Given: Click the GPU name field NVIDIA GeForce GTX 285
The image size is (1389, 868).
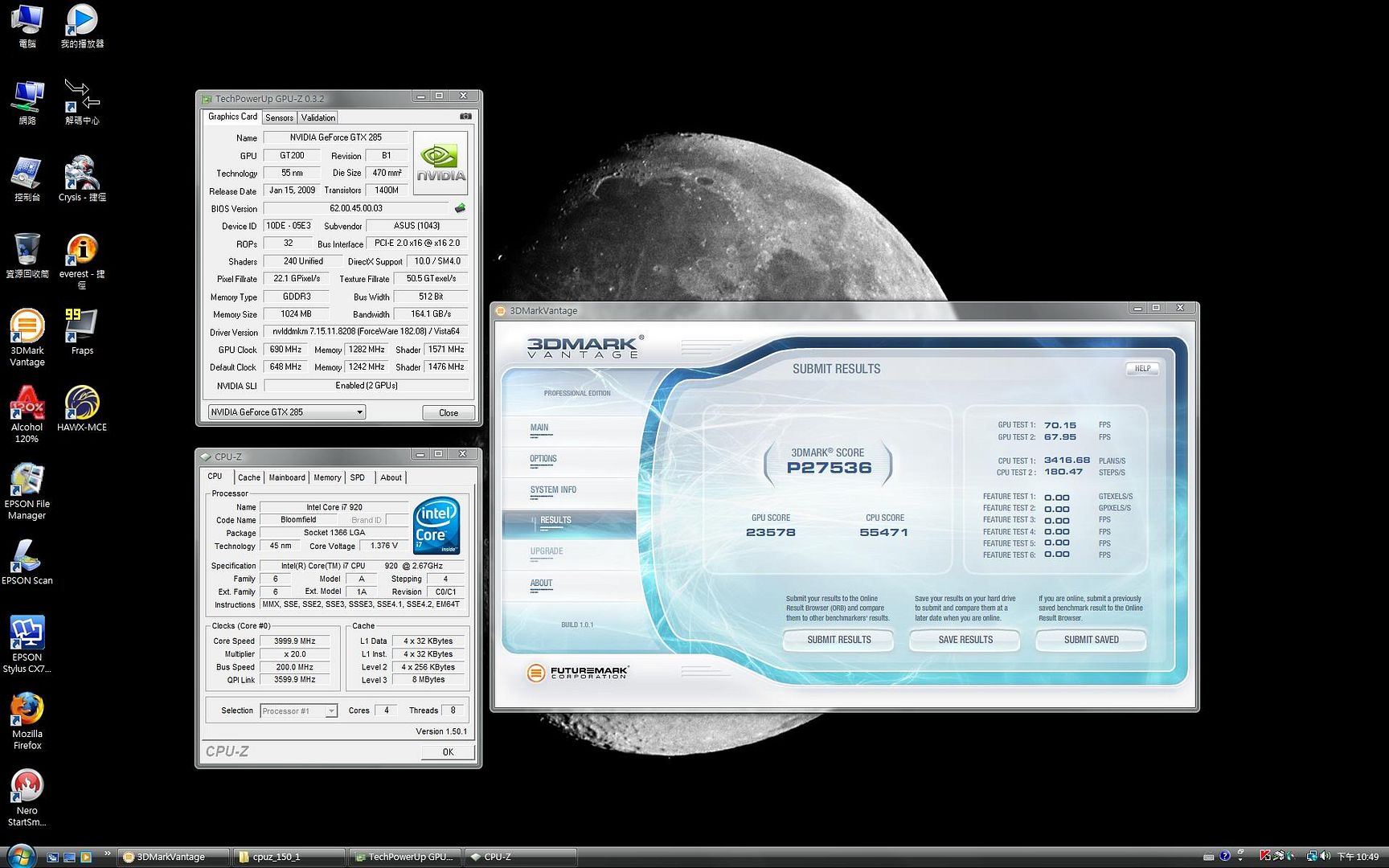Looking at the screenshot, I should [335, 137].
